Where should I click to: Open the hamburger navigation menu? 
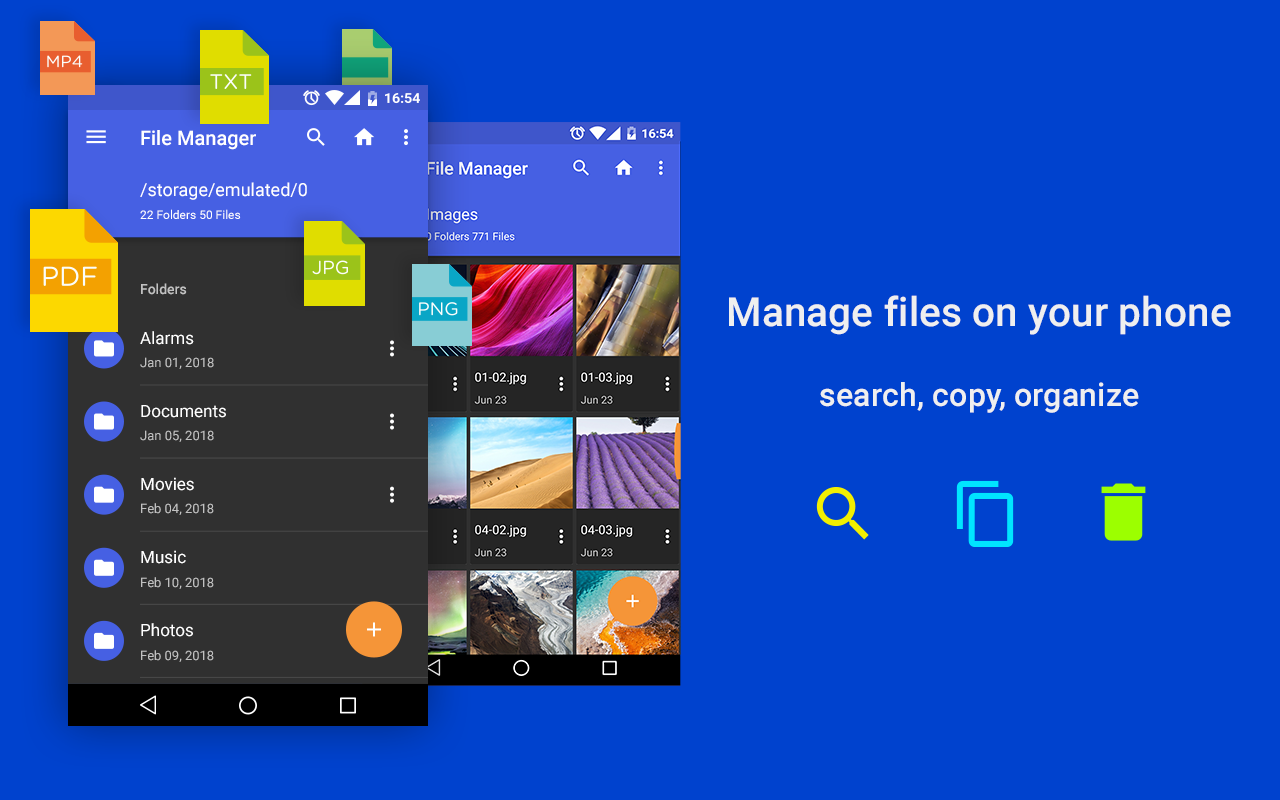[96, 137]
